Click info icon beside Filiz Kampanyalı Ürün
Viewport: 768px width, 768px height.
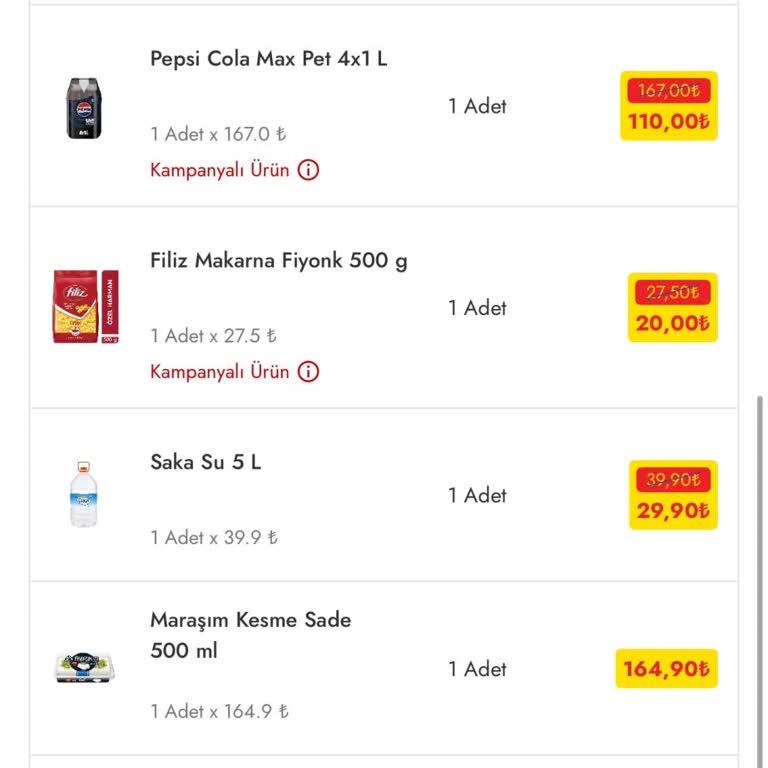pos(309,372)
